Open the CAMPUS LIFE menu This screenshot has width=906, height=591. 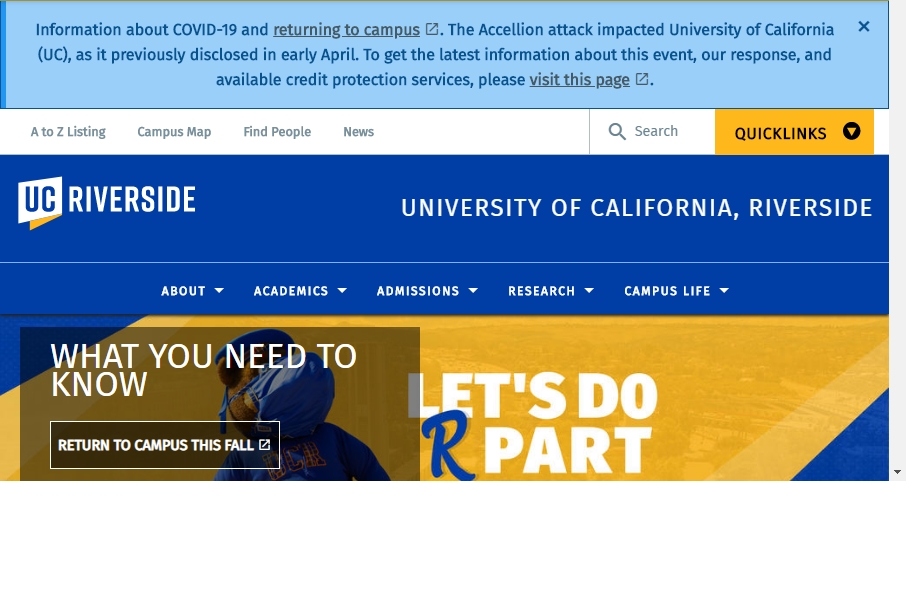pos(667,291)
